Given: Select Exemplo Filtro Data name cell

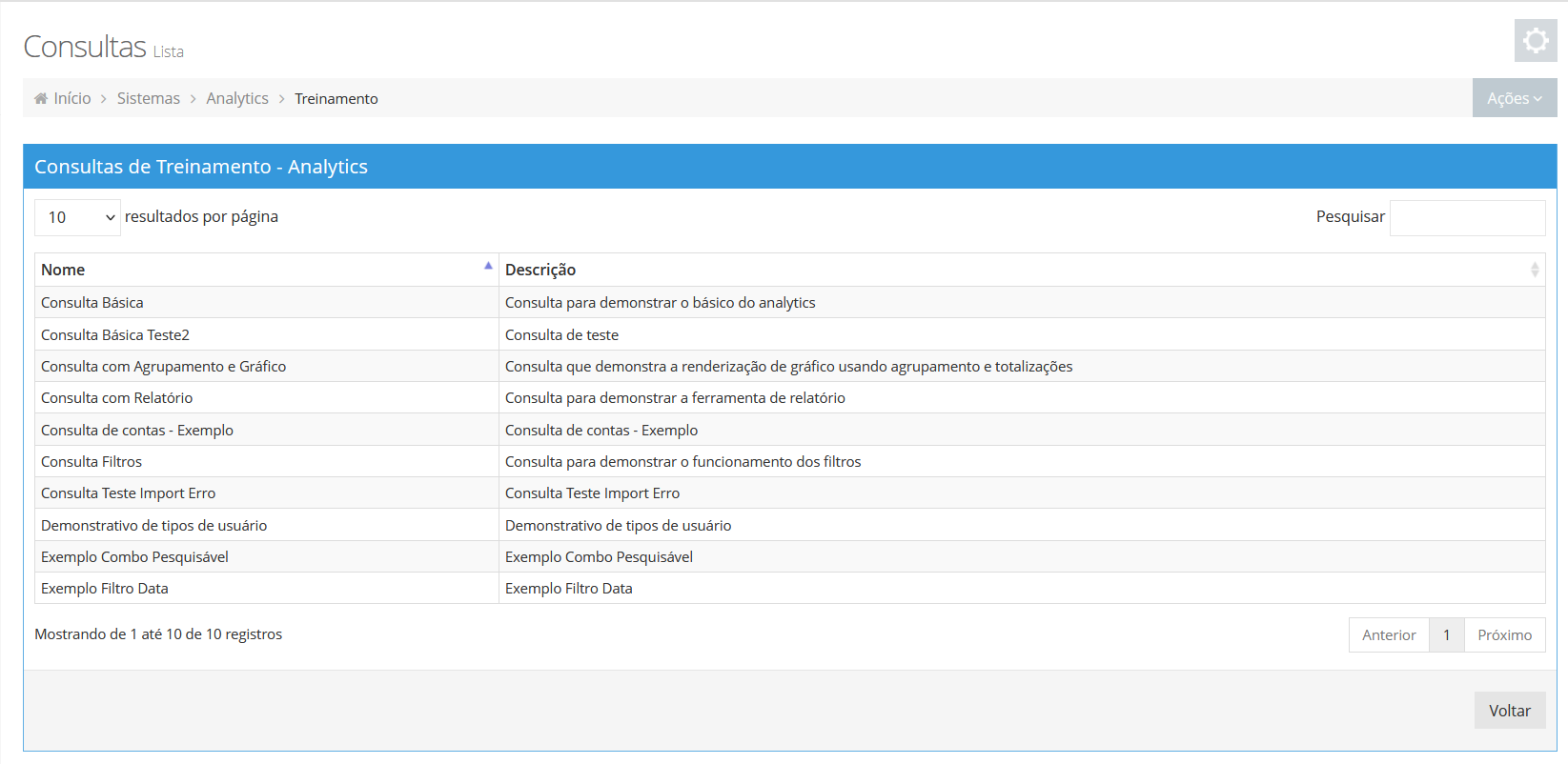Looking at the screenshot, I should point(267,589).
